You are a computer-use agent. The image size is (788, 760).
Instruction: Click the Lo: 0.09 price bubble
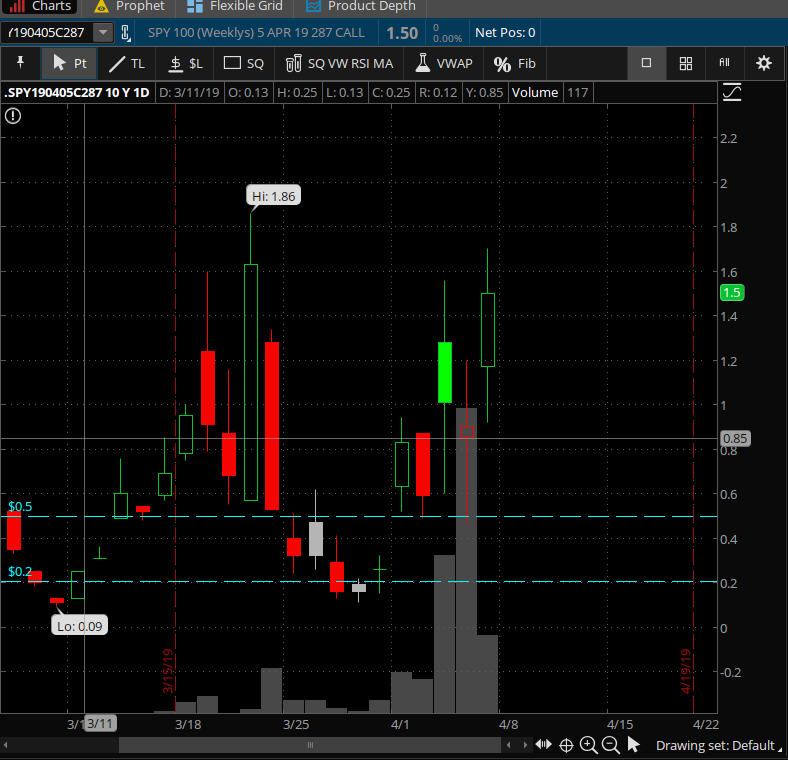[x=79, y=625]
